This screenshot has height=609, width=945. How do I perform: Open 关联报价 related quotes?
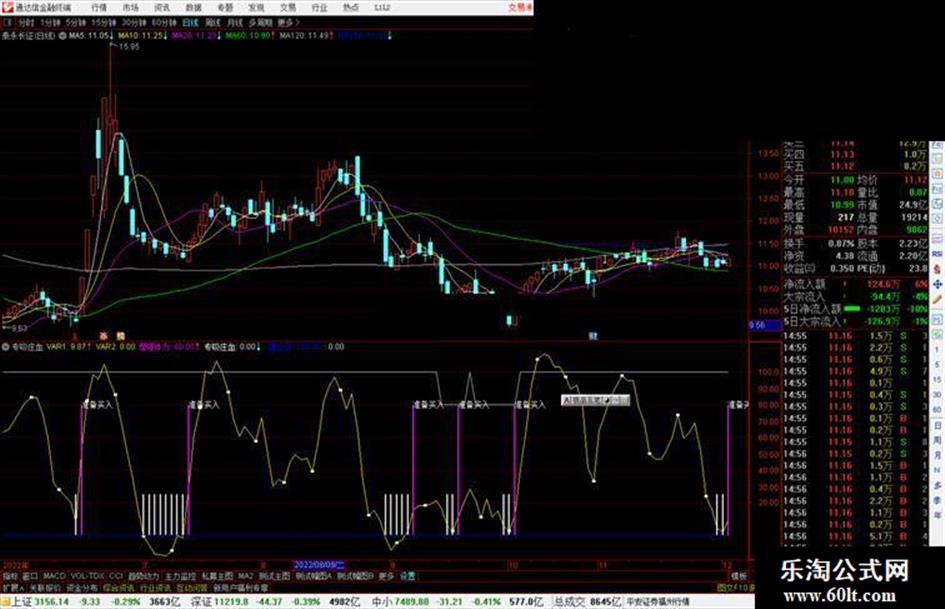tap(45, 587)
